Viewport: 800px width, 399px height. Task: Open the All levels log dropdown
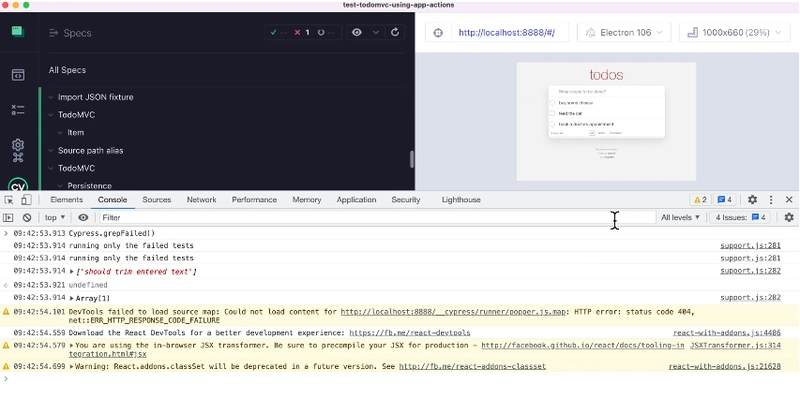680,218
